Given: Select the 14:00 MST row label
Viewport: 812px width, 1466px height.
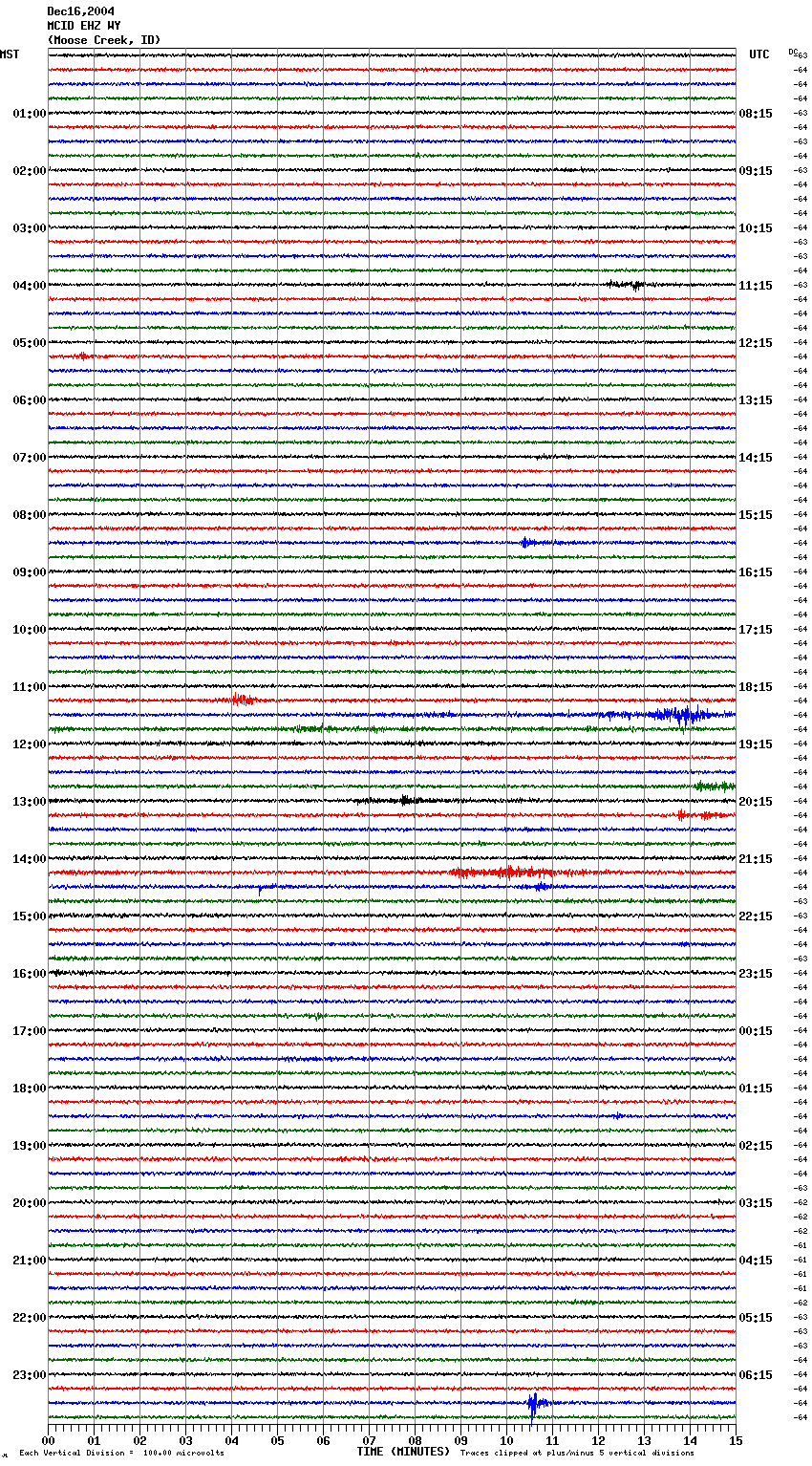Looking at the screenshot, I should point(30,859).
